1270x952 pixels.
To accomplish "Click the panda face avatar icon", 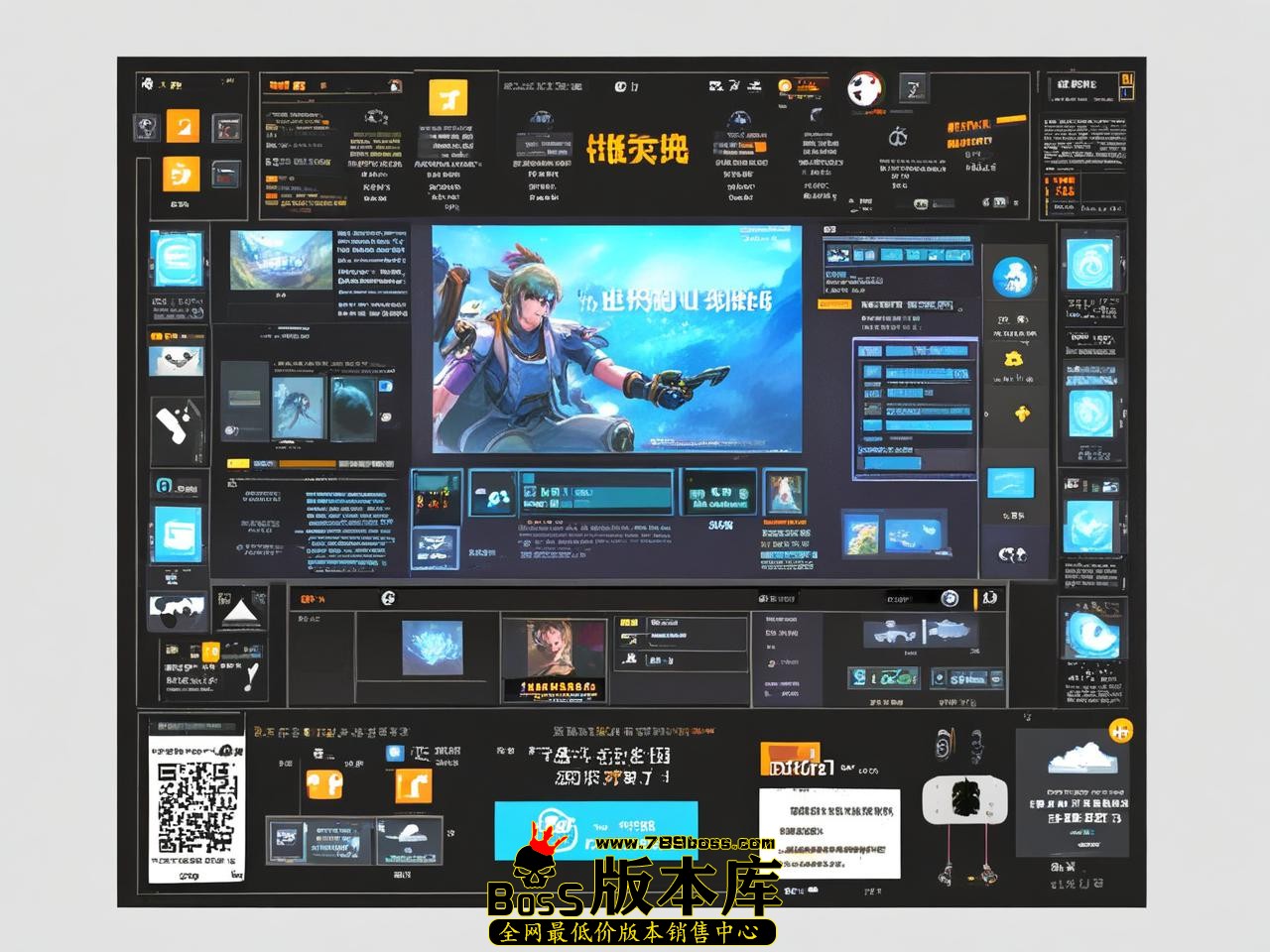I will (865, 89).
